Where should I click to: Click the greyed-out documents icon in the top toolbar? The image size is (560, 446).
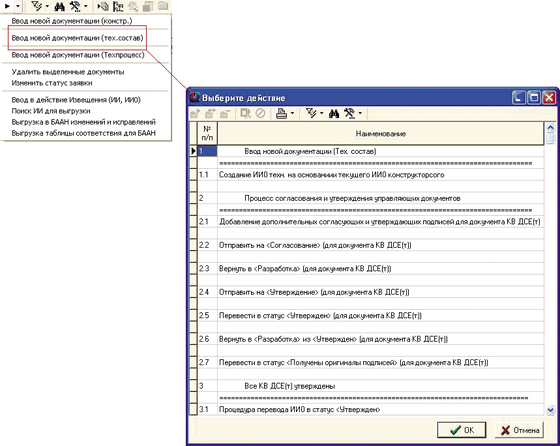click(x=148, y=6)
